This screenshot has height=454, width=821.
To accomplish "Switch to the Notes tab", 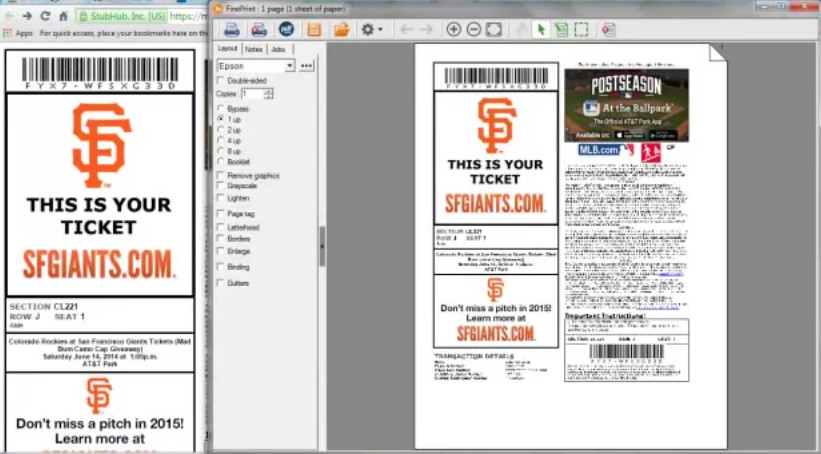I will point(254,49).
